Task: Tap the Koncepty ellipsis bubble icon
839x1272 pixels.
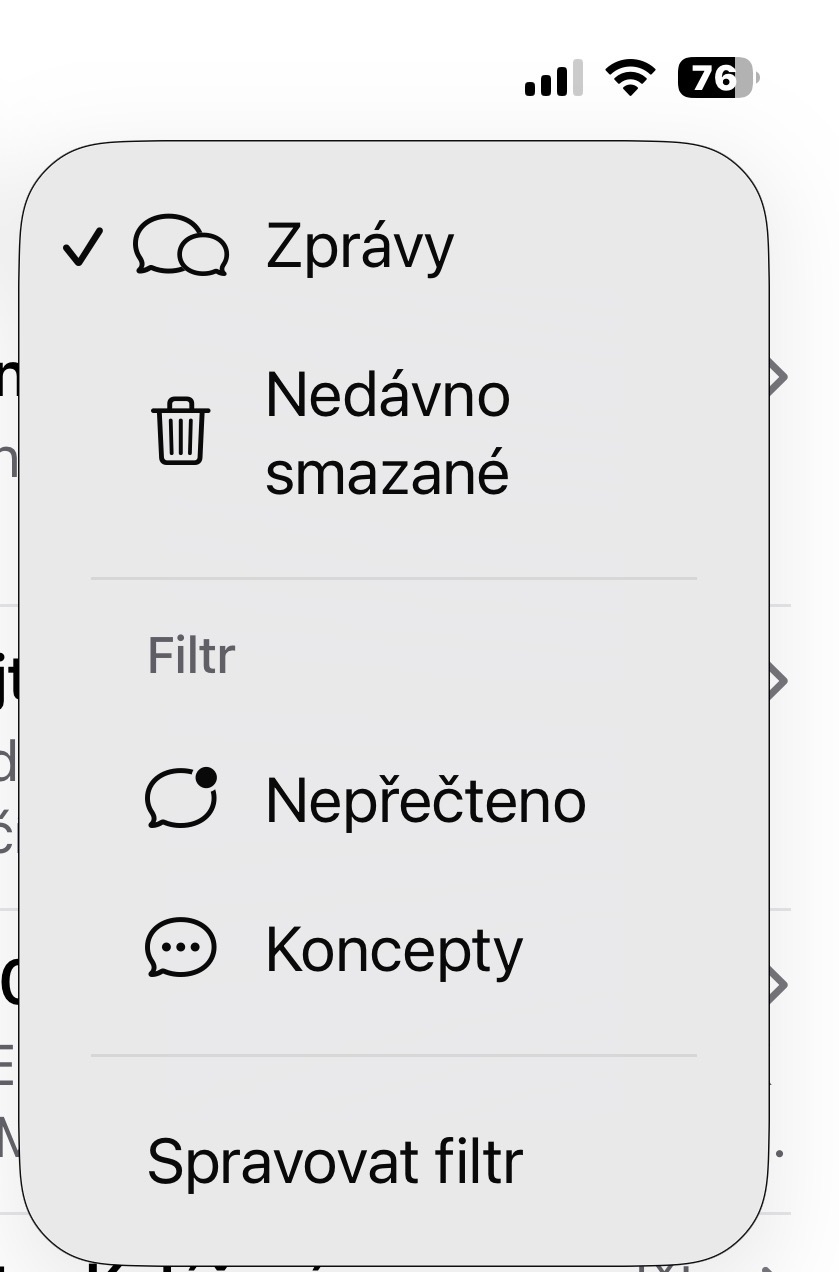Action: tap(181, 948)
